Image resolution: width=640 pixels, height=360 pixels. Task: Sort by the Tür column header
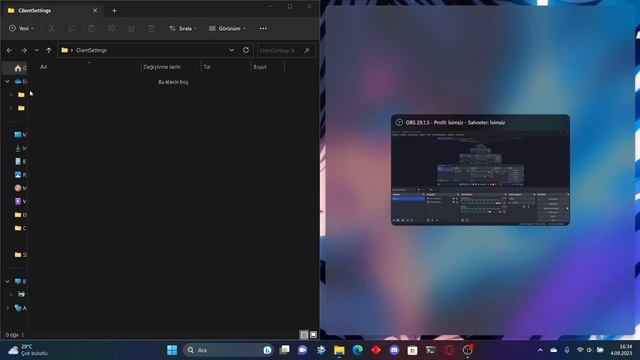(207, 67)
